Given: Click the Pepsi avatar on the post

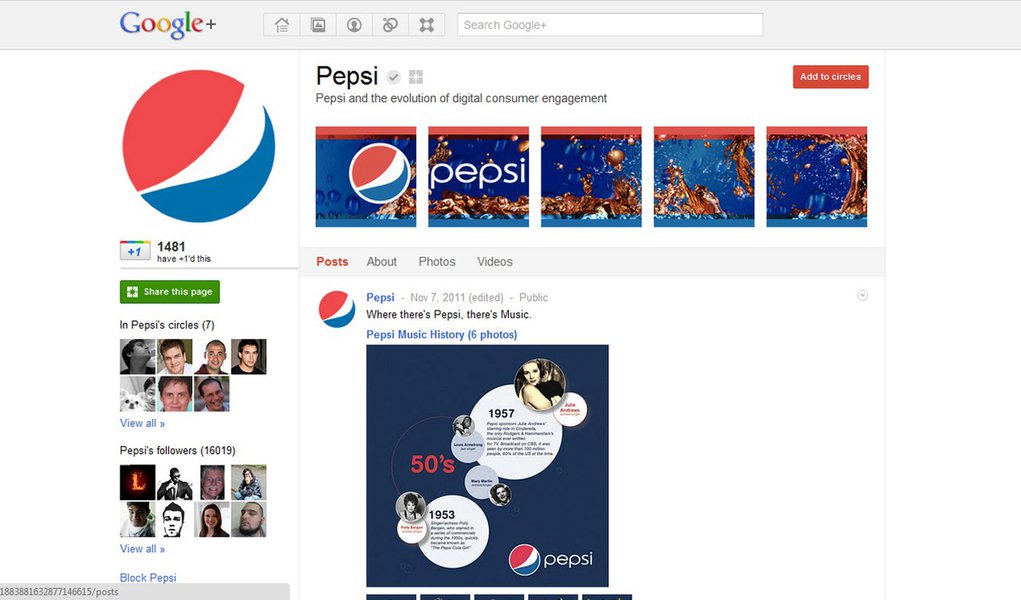Looking at the screenshot, I should 337,309.
